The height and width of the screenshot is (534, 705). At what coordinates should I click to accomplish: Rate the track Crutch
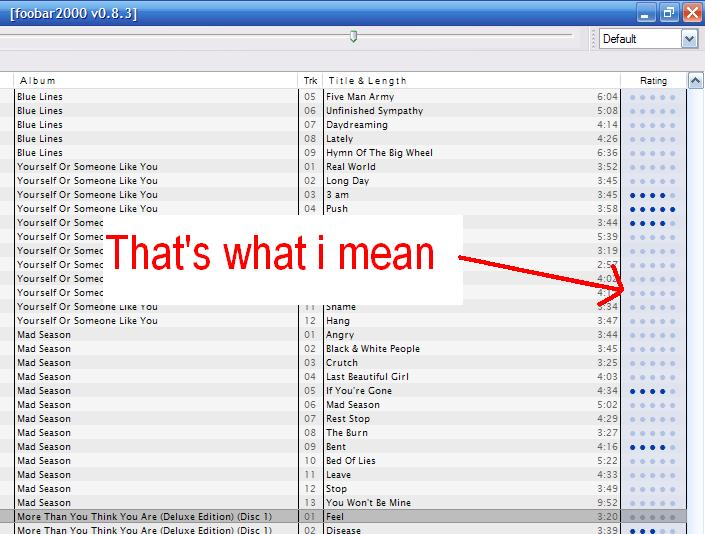[x=653, y=363]
